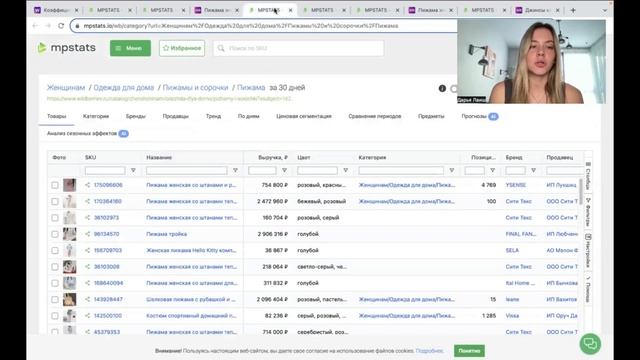This screenshot has width=640, height=360.
Task: Tick checkbox for SKU 168640094
Action: 55,283
